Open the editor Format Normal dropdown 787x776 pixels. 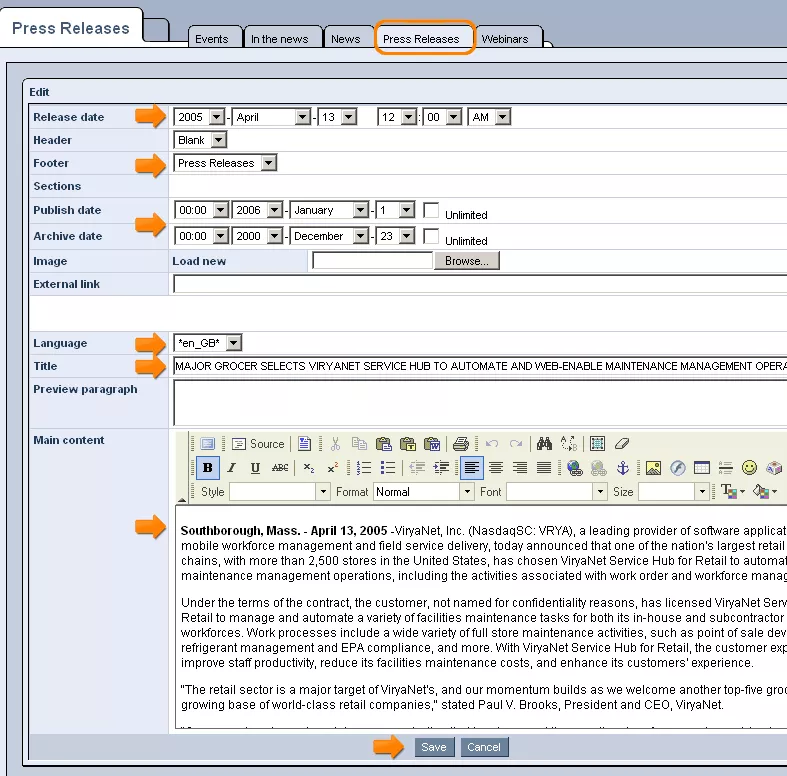(x=424, y=492)
